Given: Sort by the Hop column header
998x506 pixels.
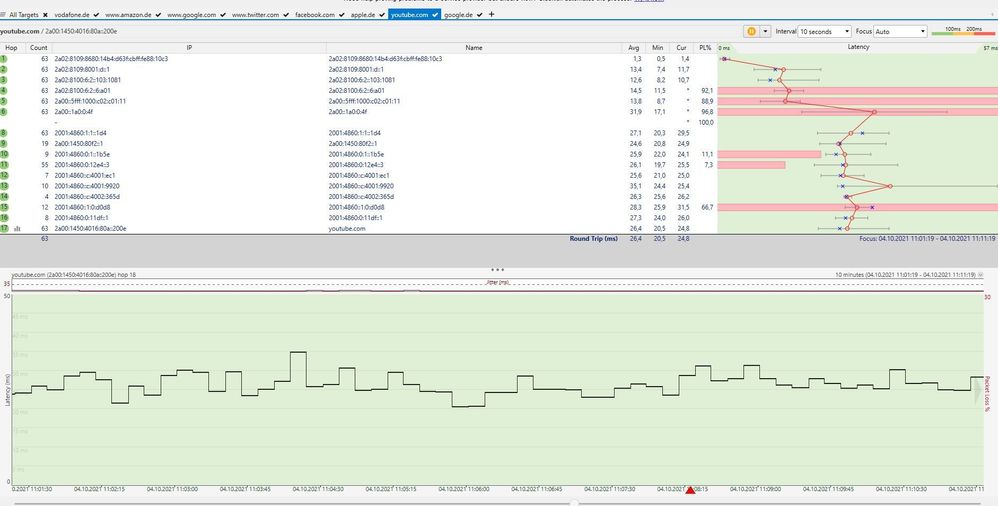Looking at the screenshot, I should click(11, 48).
